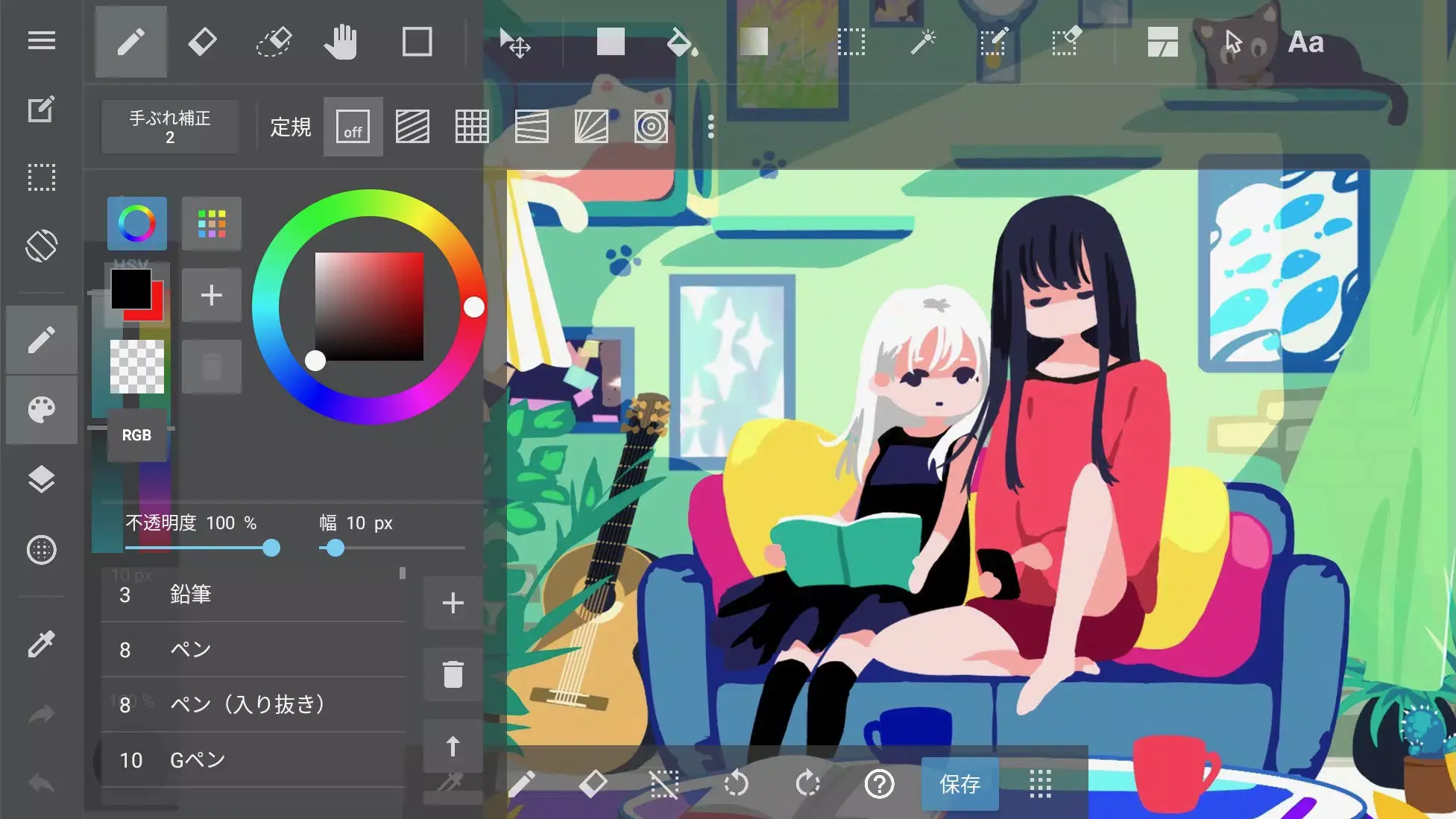Select the Gペン brush from the list

(198, 759)
